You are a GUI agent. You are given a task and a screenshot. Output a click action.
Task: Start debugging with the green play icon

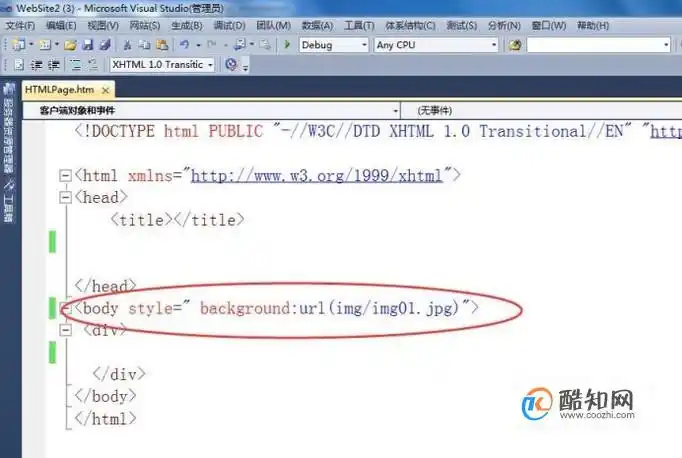click(x=288, y=45)
